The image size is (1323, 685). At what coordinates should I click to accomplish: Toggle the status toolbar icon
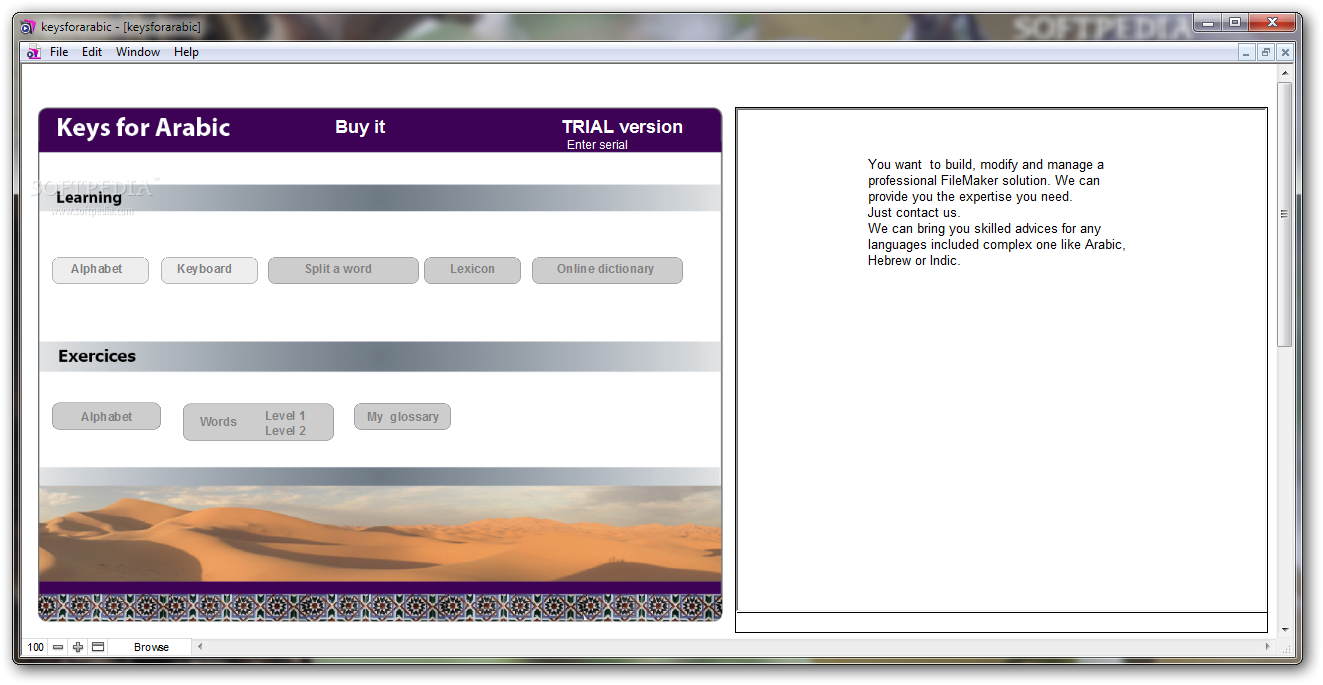(x=98, y=647)
